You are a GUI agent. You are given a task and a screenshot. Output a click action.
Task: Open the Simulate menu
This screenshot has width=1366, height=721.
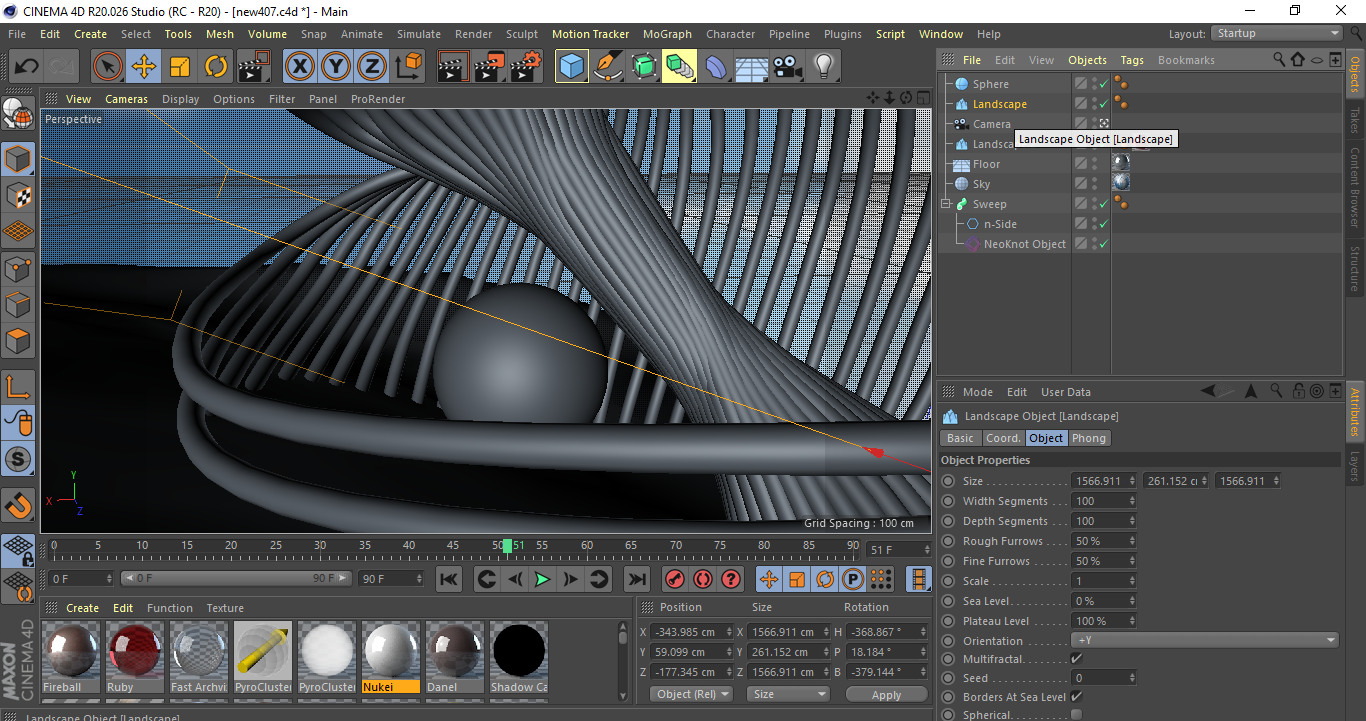[418, 34]
